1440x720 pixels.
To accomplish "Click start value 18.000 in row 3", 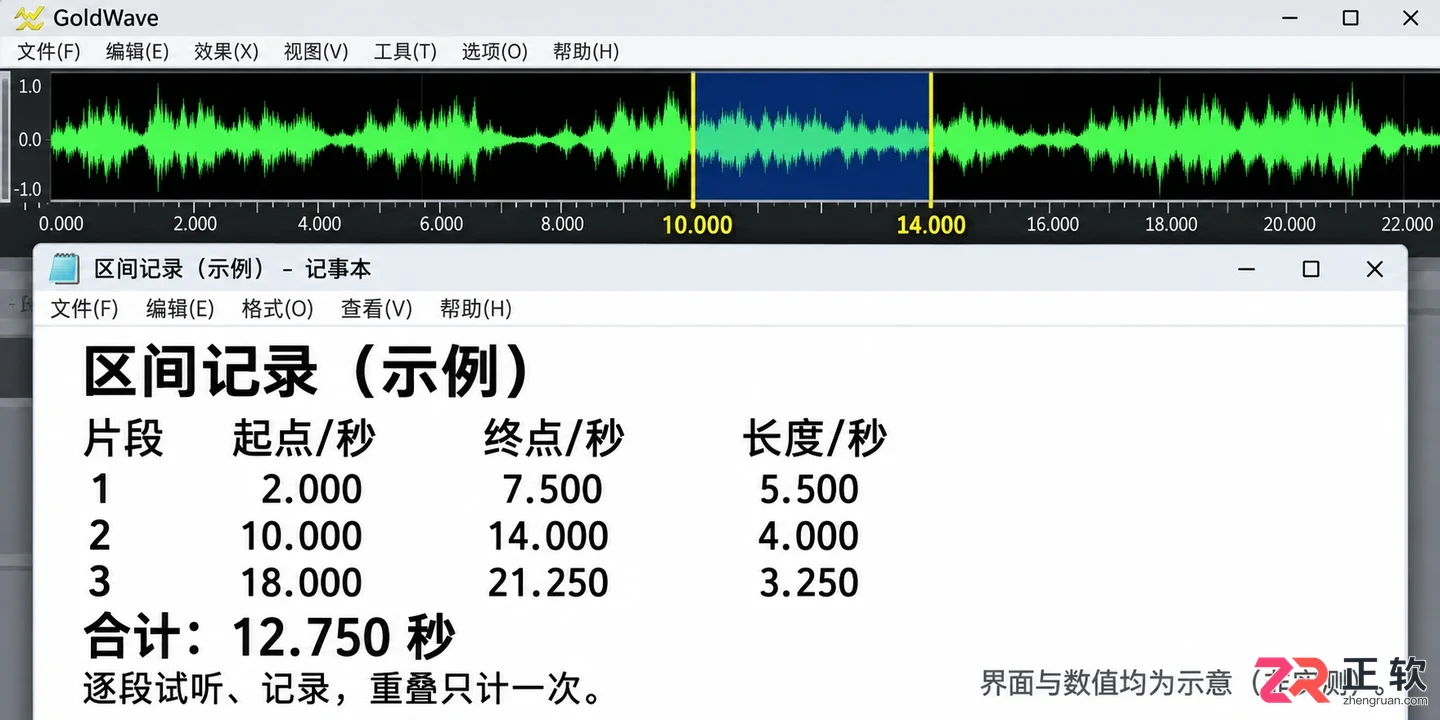I will pyautogui.click(x=301, y=583).
